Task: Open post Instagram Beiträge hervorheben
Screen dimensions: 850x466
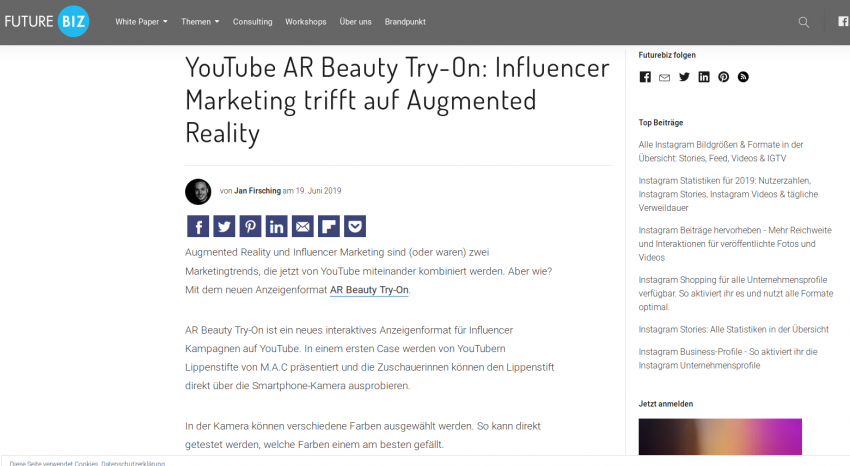Action: coord(735,244)
